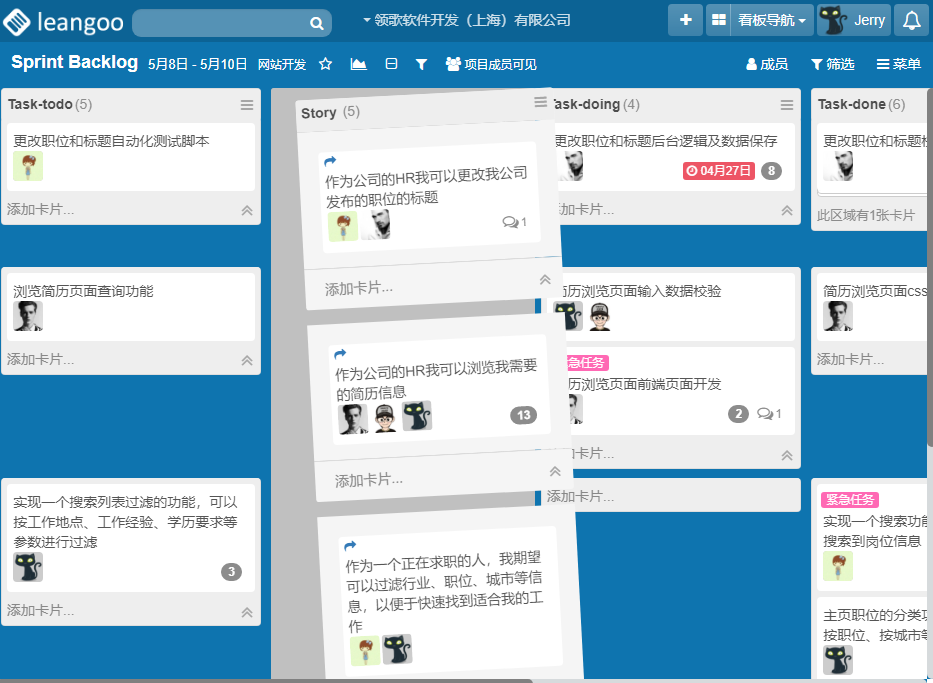Image resolution: width=933 pixels, height=683 pixels.
Task: Expand the 领歌软件开发 organization dropdown
Action: click(x=466, y=20)
